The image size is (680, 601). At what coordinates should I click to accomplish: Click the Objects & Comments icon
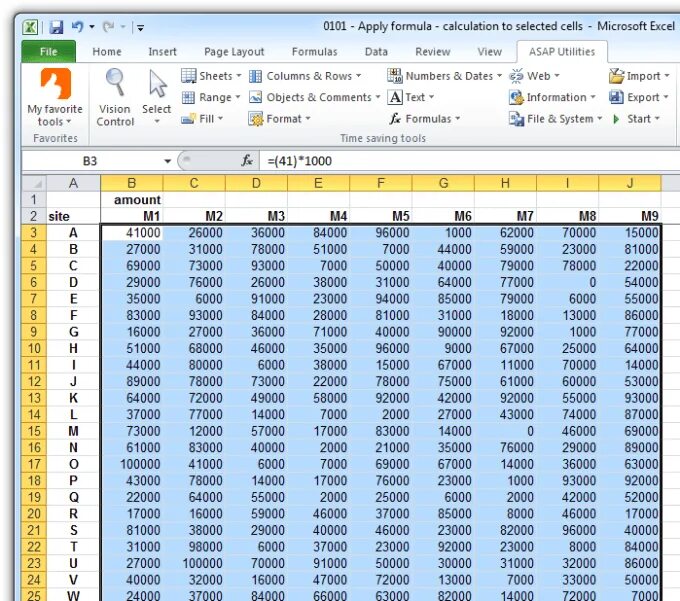coord(255,97)
